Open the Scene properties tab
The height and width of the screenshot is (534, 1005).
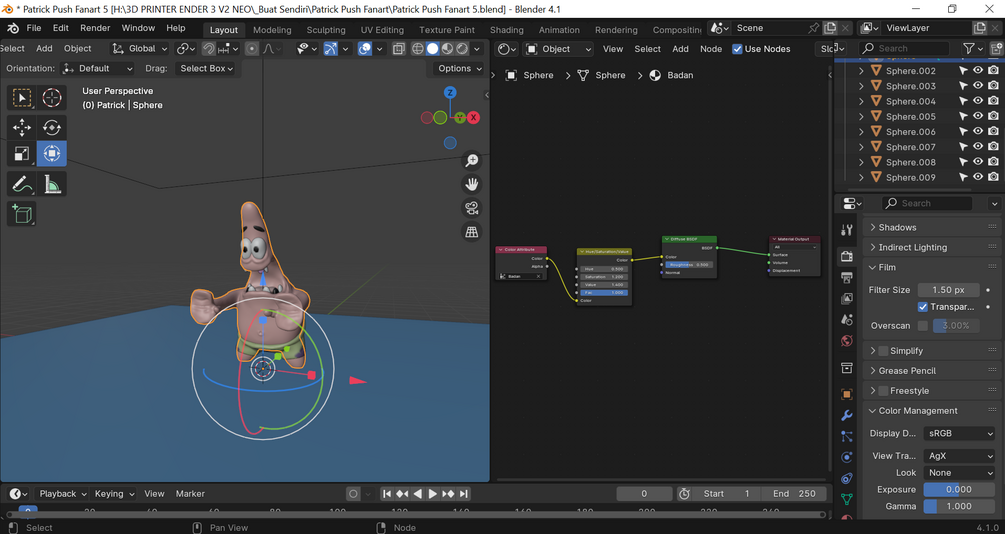coord(847,320)
